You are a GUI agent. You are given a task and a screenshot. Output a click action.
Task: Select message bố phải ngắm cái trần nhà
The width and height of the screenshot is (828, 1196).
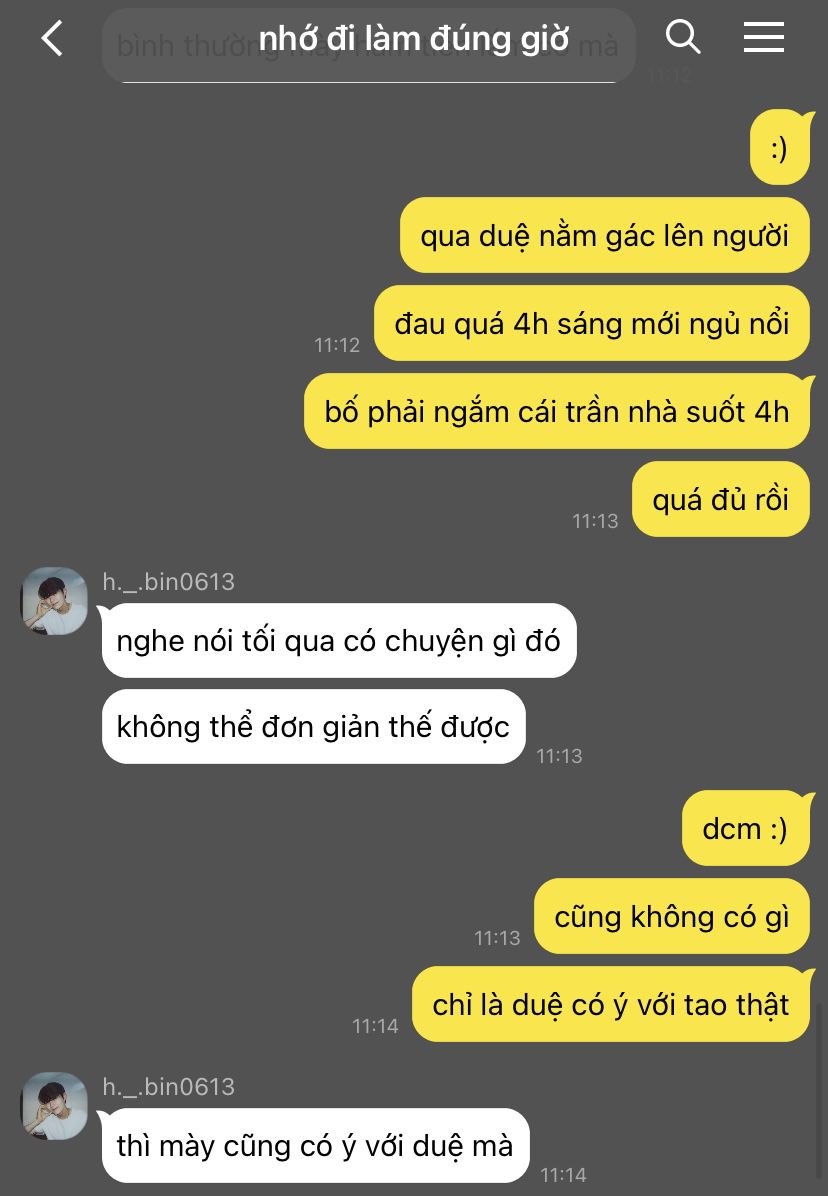pos(557,411)
